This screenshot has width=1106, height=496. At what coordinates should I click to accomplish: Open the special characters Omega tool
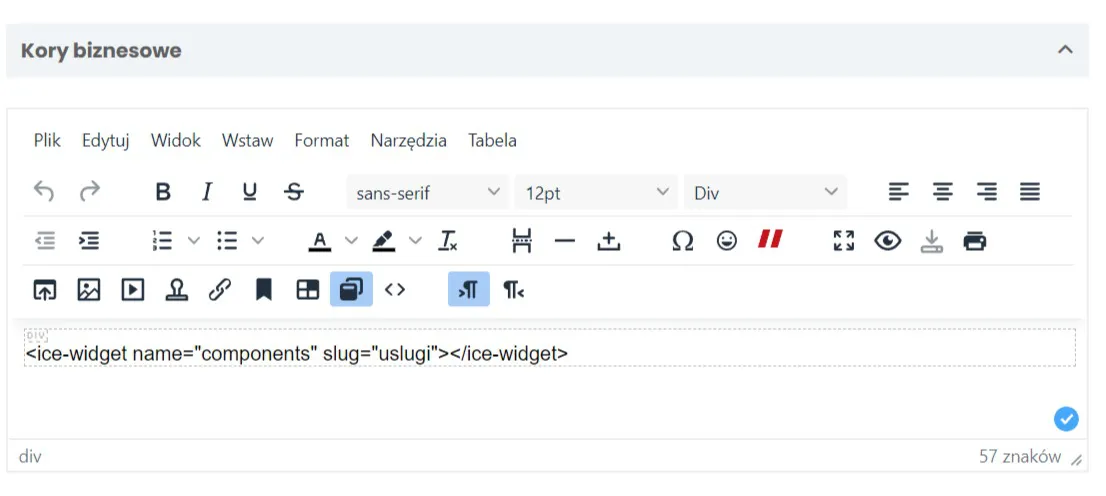[682, 241]
